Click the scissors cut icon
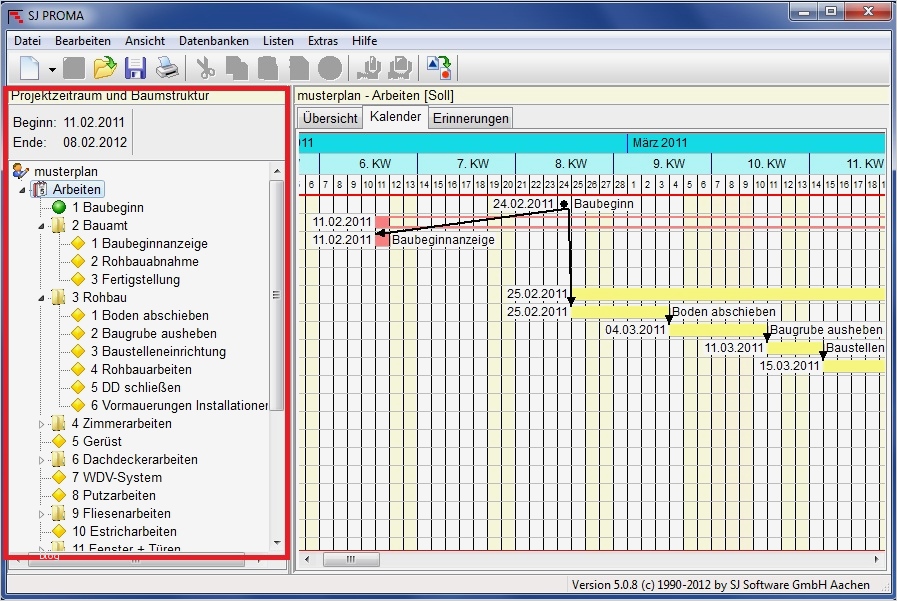897x601 pixels. tap(205, 68)
